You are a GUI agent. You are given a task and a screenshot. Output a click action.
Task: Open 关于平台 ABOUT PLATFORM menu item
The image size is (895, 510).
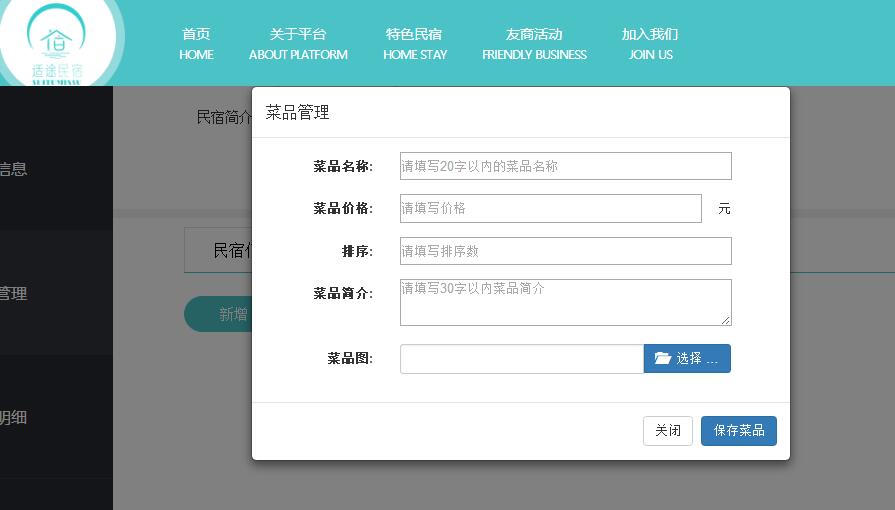(298, 44)
